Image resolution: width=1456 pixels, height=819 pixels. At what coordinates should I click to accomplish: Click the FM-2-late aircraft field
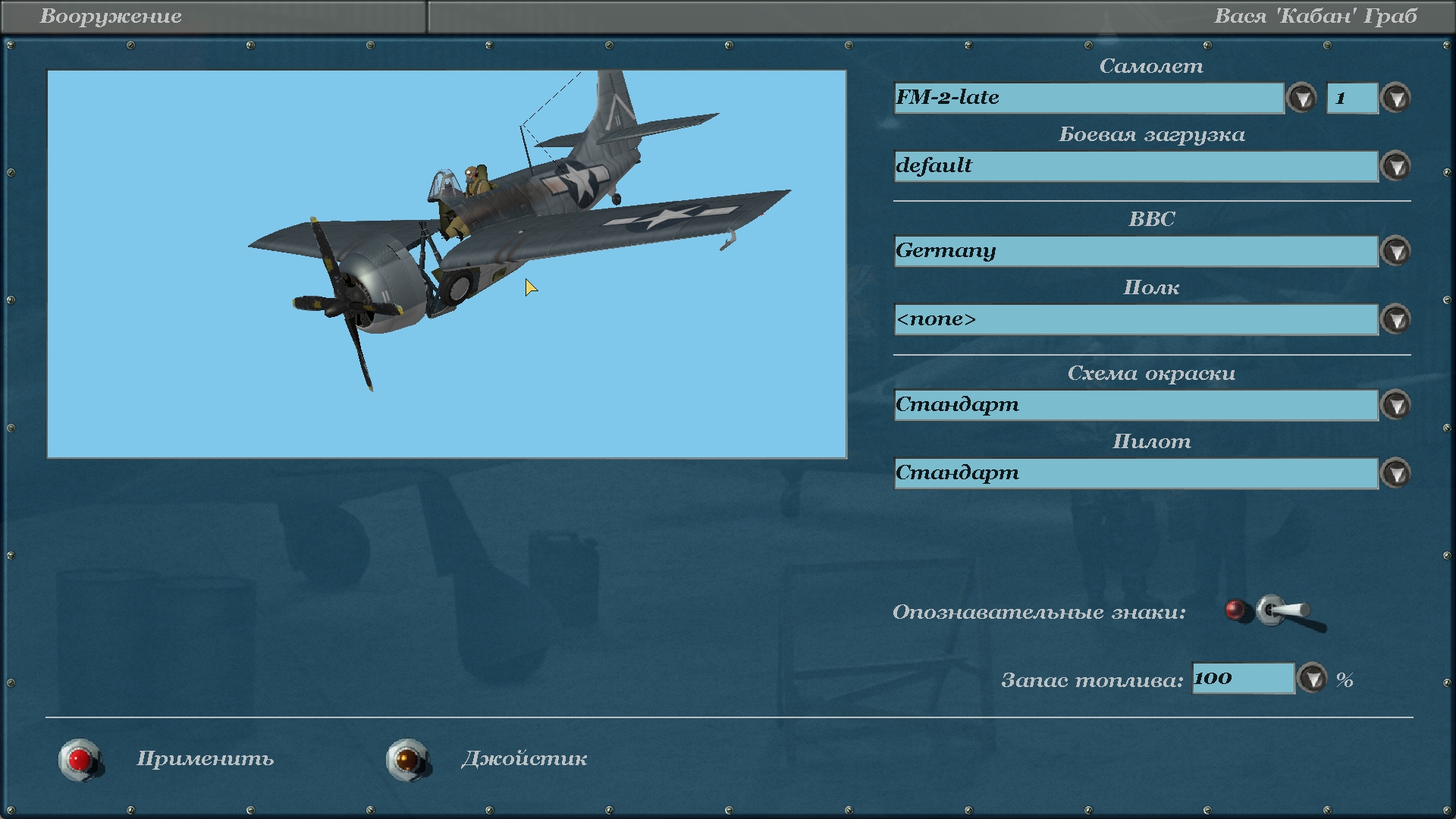(1088, 98)
